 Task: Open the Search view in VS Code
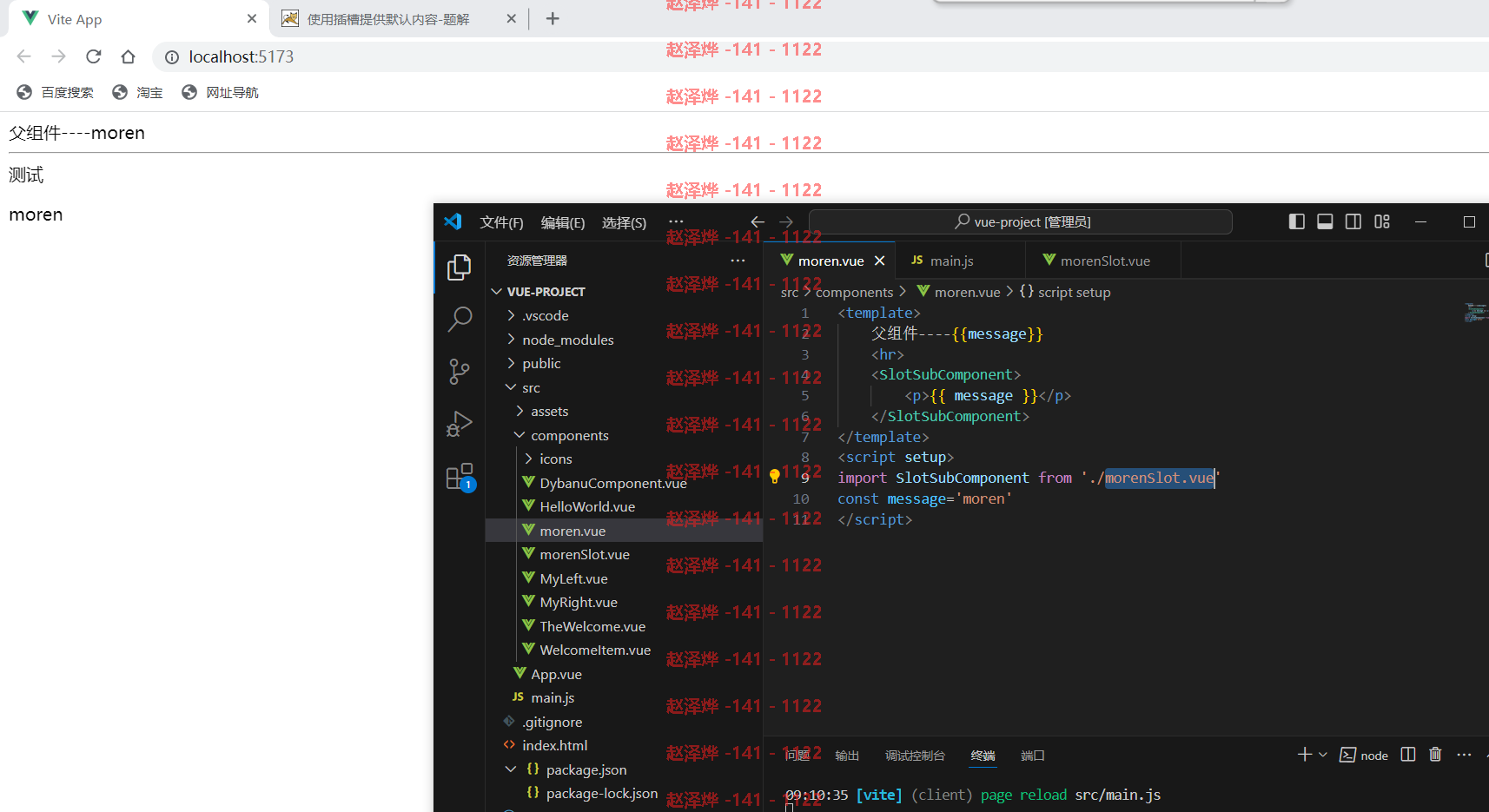coord(460,319)
